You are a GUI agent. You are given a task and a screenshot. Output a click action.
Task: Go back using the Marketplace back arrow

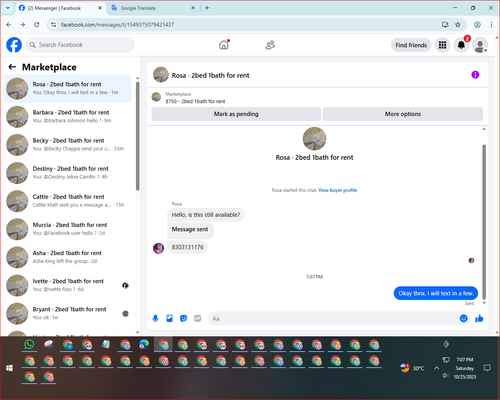point(12,67)
